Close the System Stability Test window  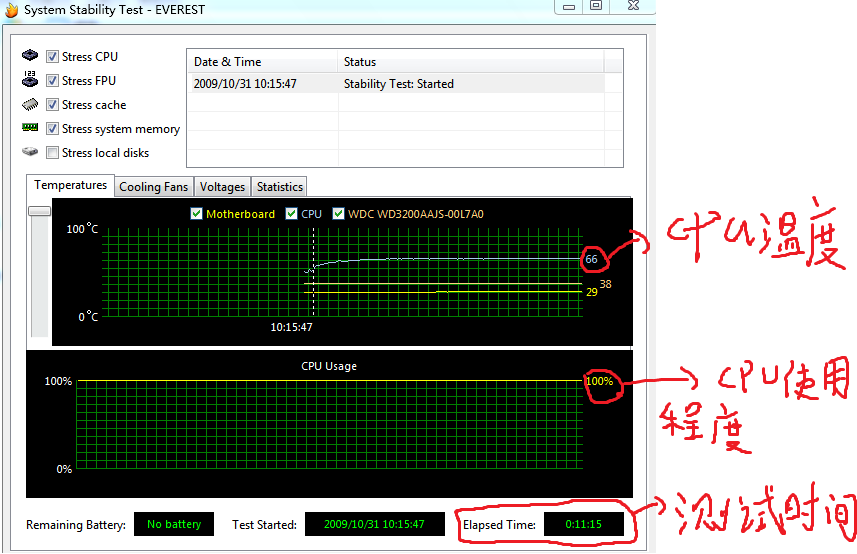click(633, 6)
